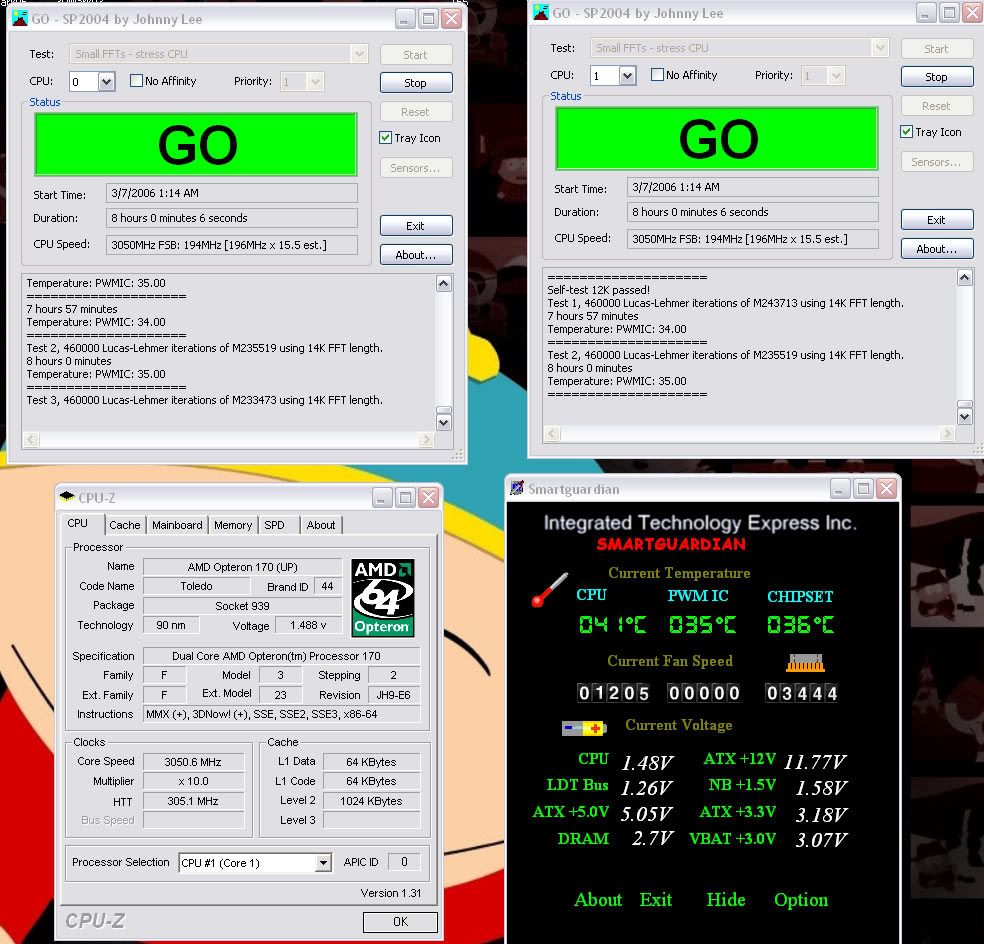Click the Smartguardian title bar icon
Image resolution: width=984 pixels, height=944 pixels.
tap(516, 488)
